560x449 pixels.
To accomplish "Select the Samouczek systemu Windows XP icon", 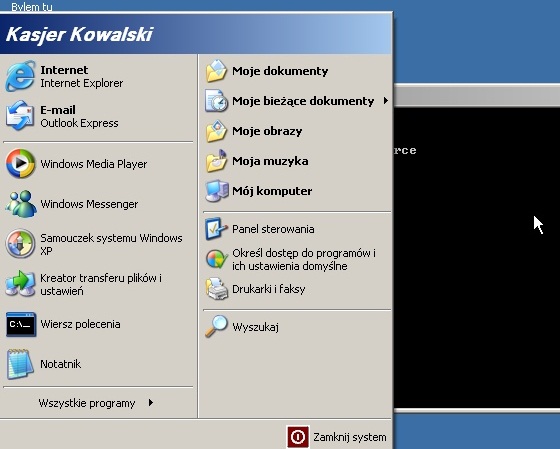I will (x=20, y=244).
